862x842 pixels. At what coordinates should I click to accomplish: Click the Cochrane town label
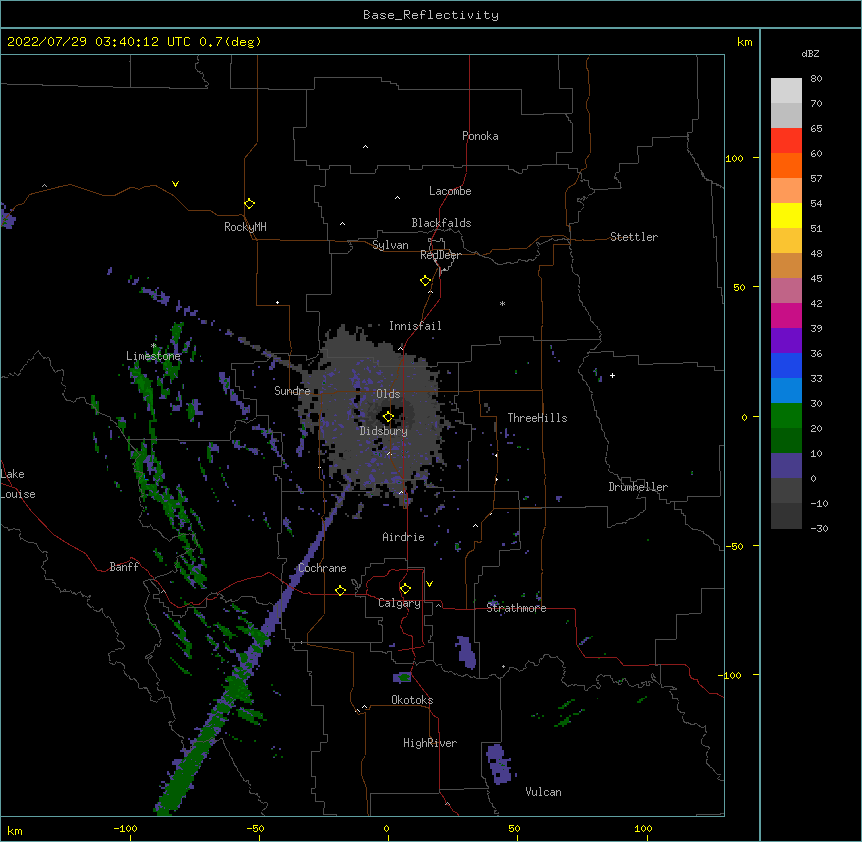[x=322, y=568]
